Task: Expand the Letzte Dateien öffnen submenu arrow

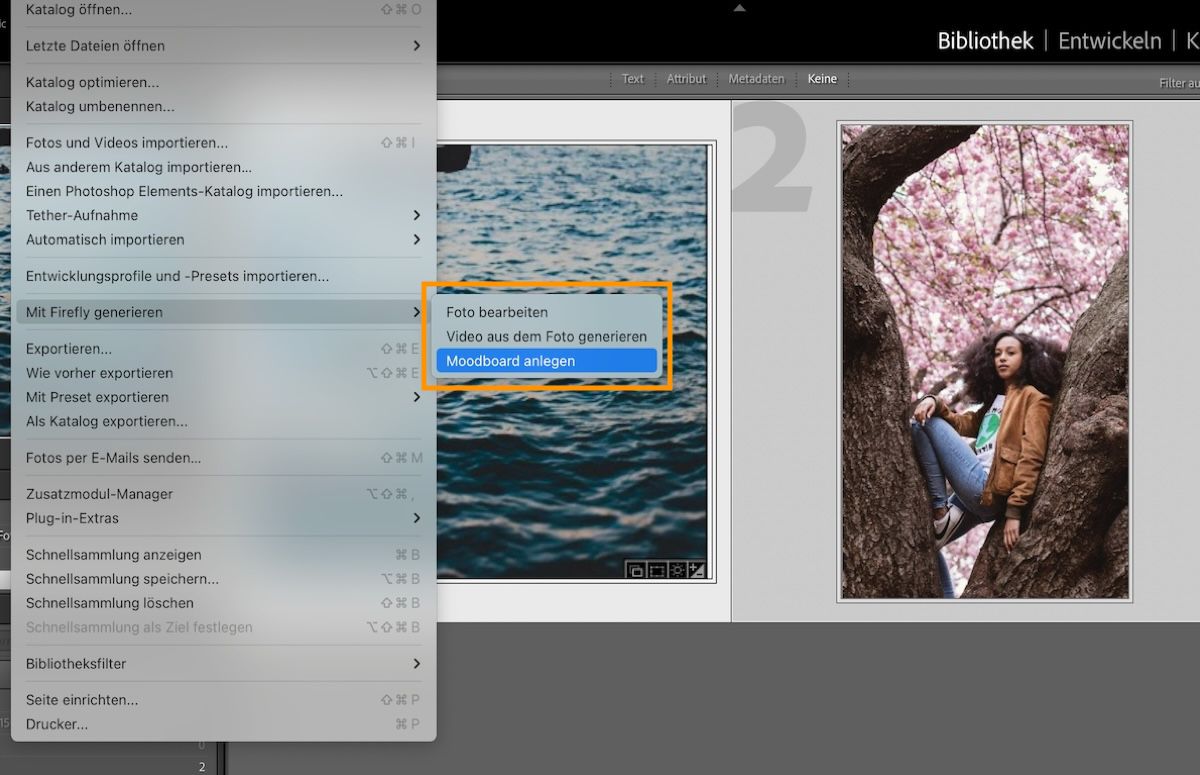Action: (416, 46)
